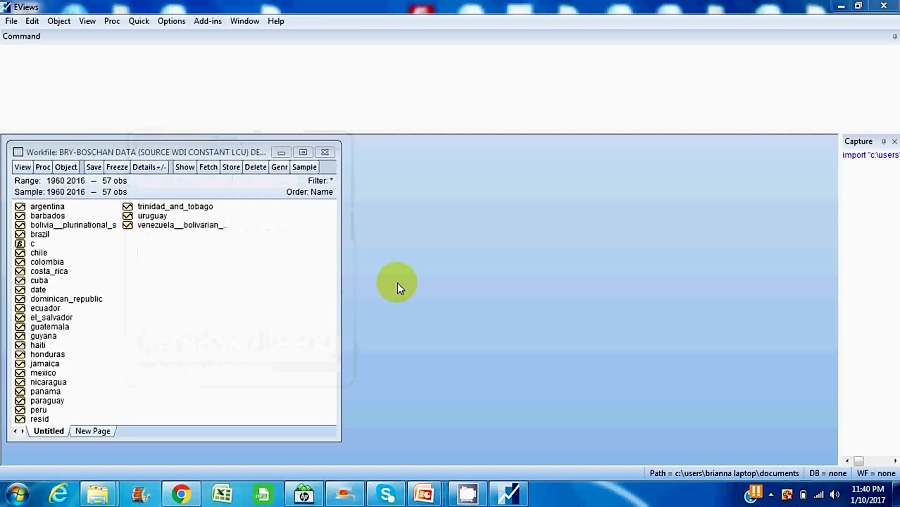This screenshot has width=900, height=507.
Task: Select the uruguay series icon
Action: [x=127, y=216]
